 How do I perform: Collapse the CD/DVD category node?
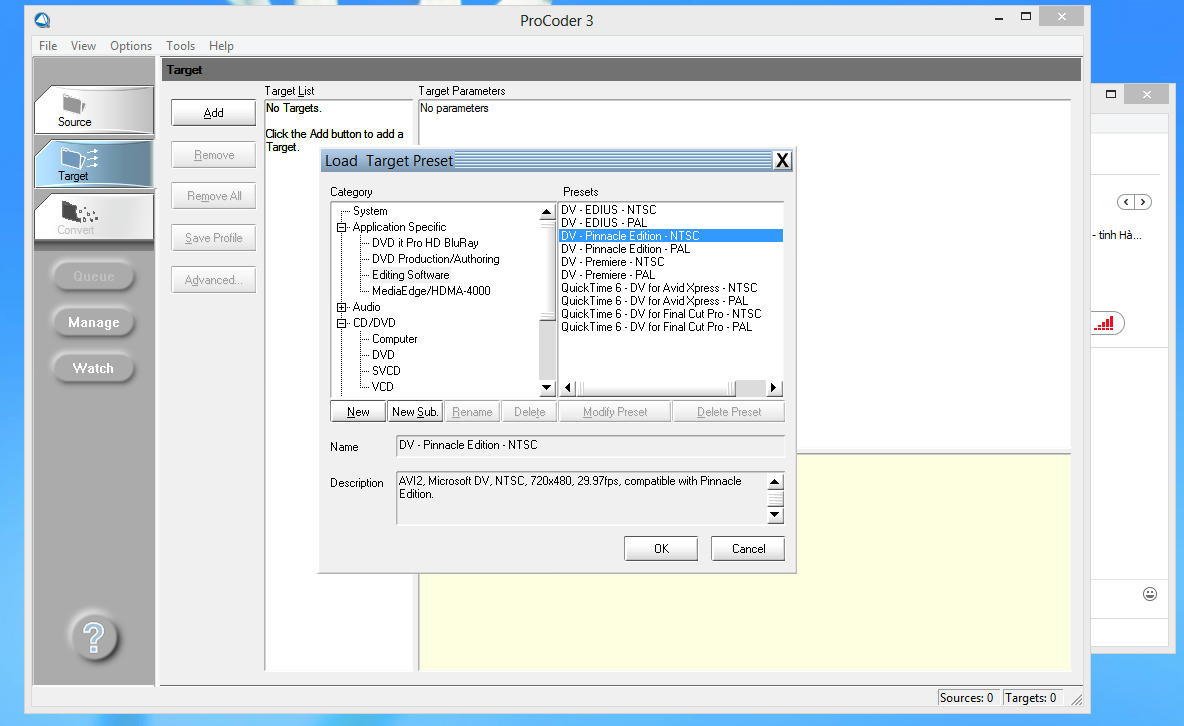(x=342, y=323)
